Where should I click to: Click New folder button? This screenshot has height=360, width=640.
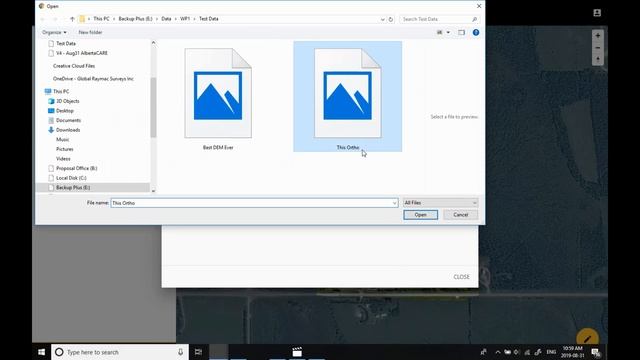click(x=90, y=32)
